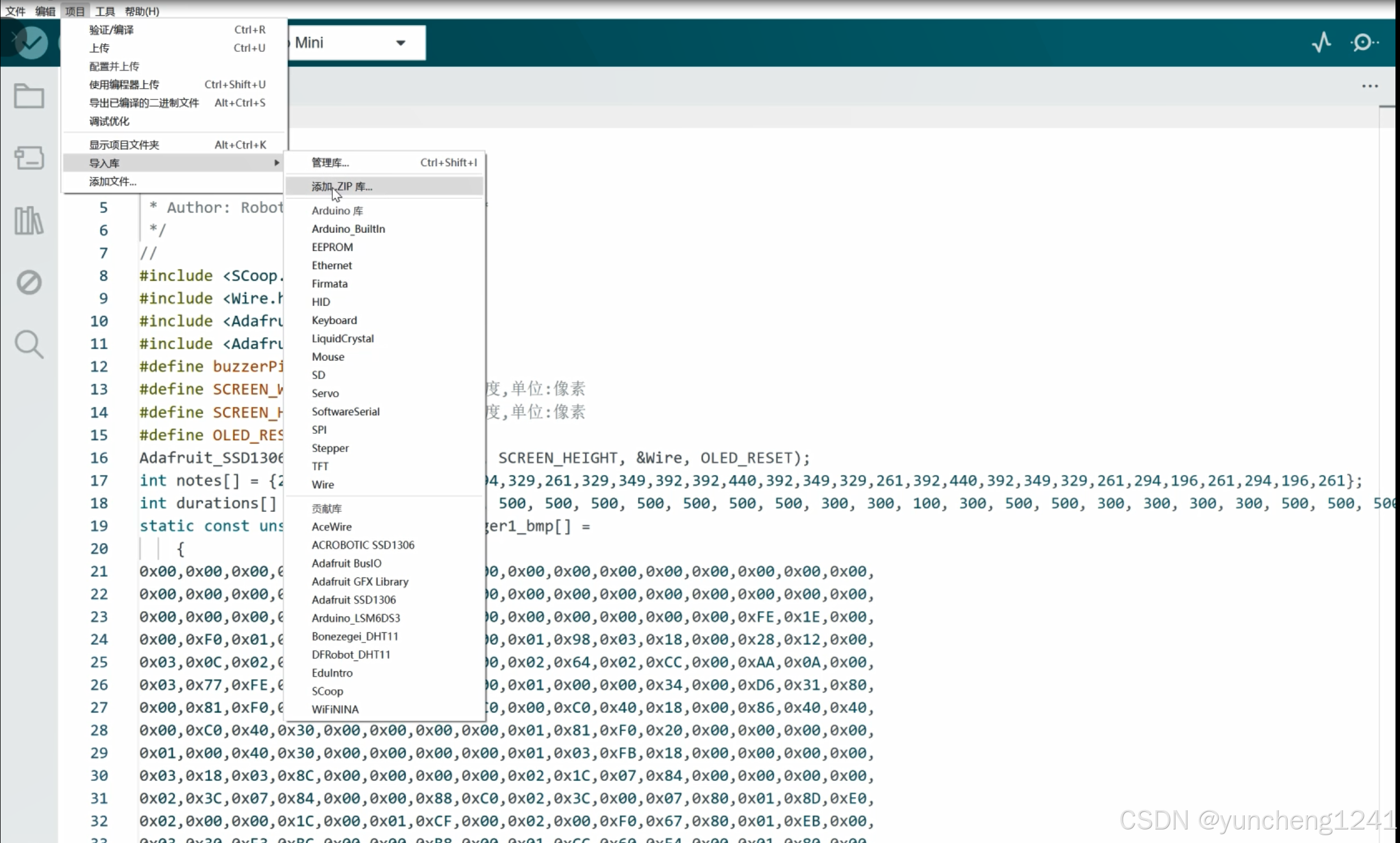Include the Adafruit SSD1306 library
The width and height of the screenshot is (1400, 843).
pos(353,599)
